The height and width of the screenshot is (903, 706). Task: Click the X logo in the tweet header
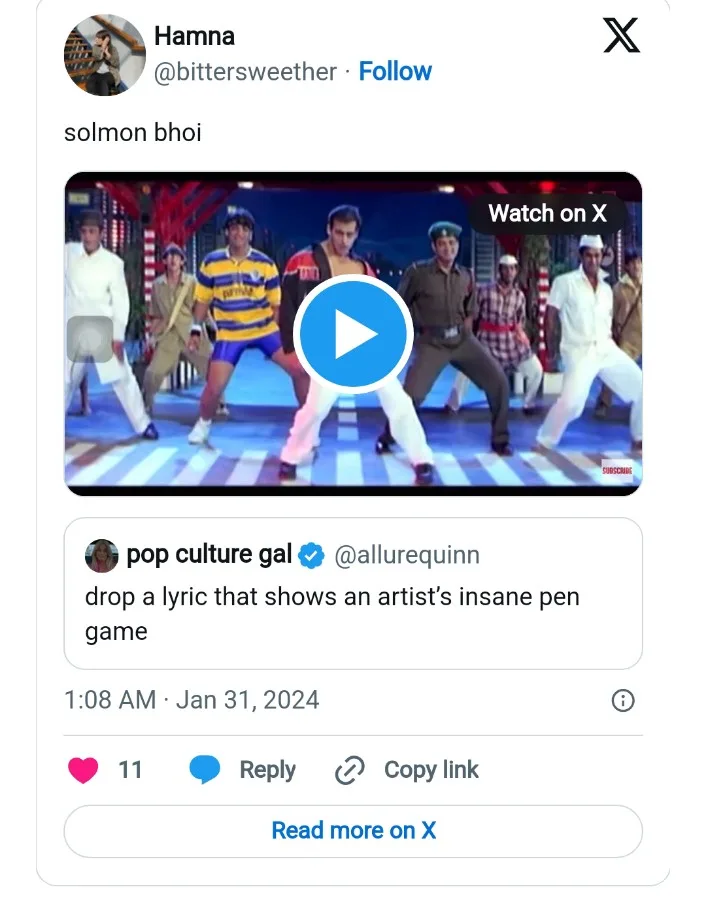(621, 37)
